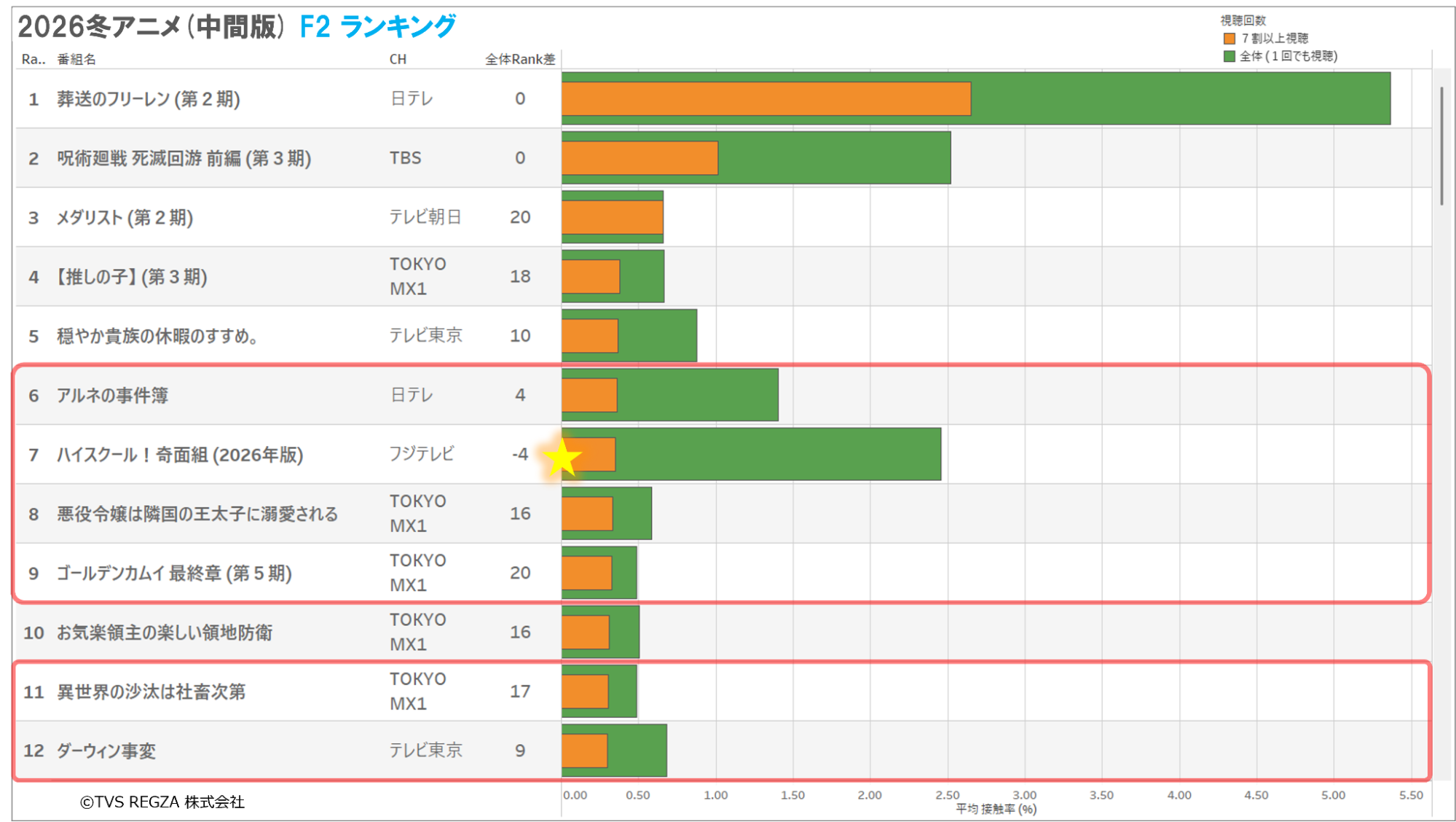Click orange bar for 葬送のフリーレン

pyautogui.click(x=766, y=99)
